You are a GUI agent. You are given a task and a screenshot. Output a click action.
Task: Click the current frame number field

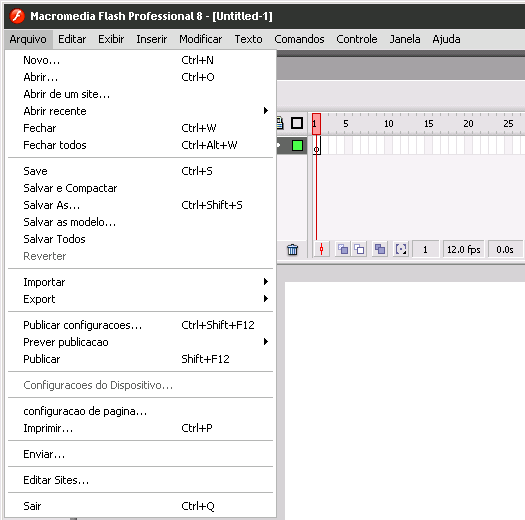point(425,249)
